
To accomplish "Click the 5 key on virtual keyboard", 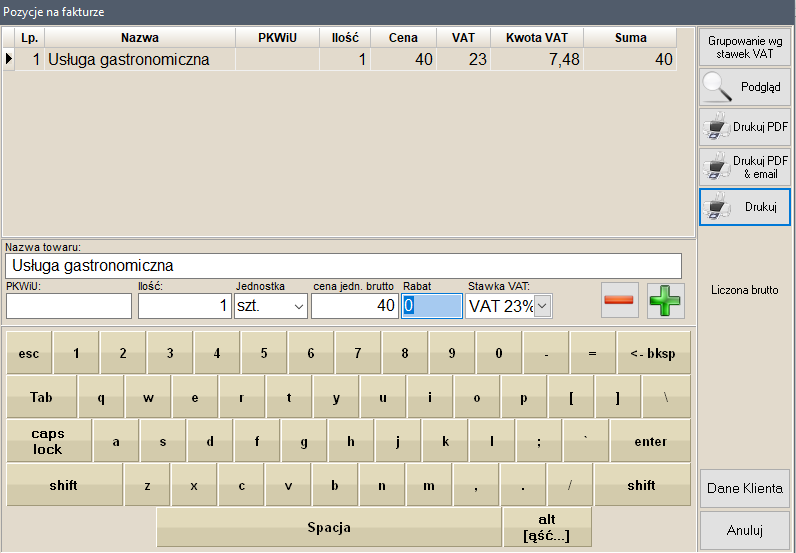I will pyautogui.click(x=264, y=353).
